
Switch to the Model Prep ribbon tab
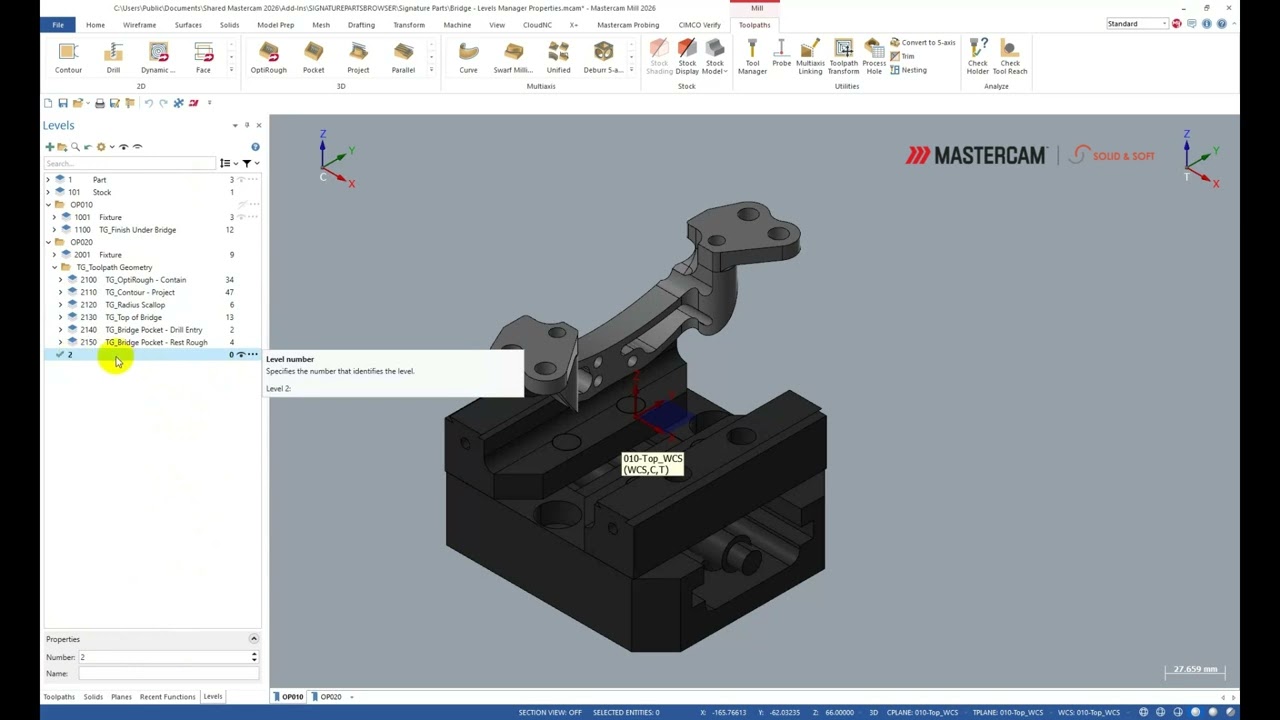click(x=275, y=24)
